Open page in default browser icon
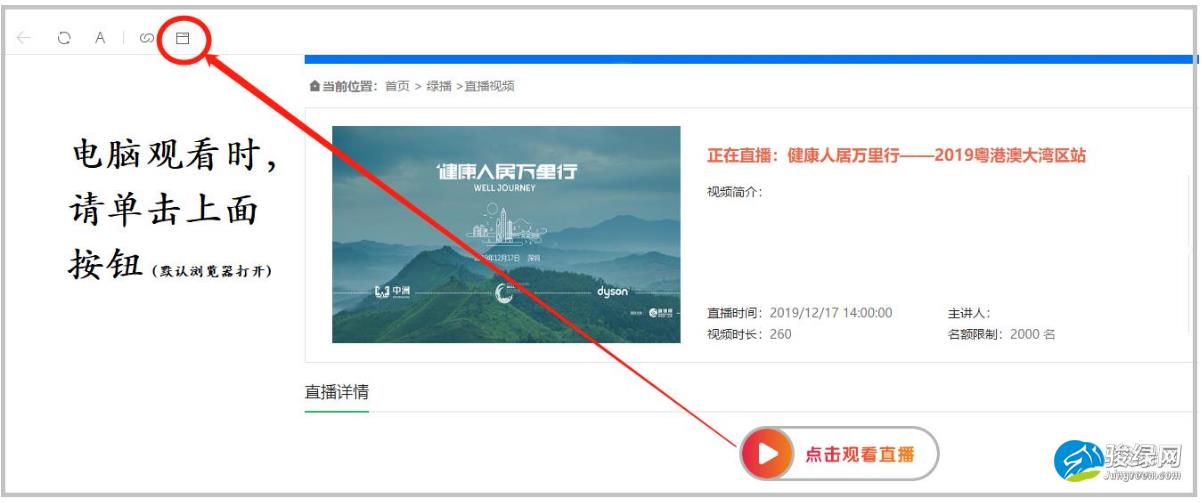The image size is (1202, 503). tap(182, 38)
